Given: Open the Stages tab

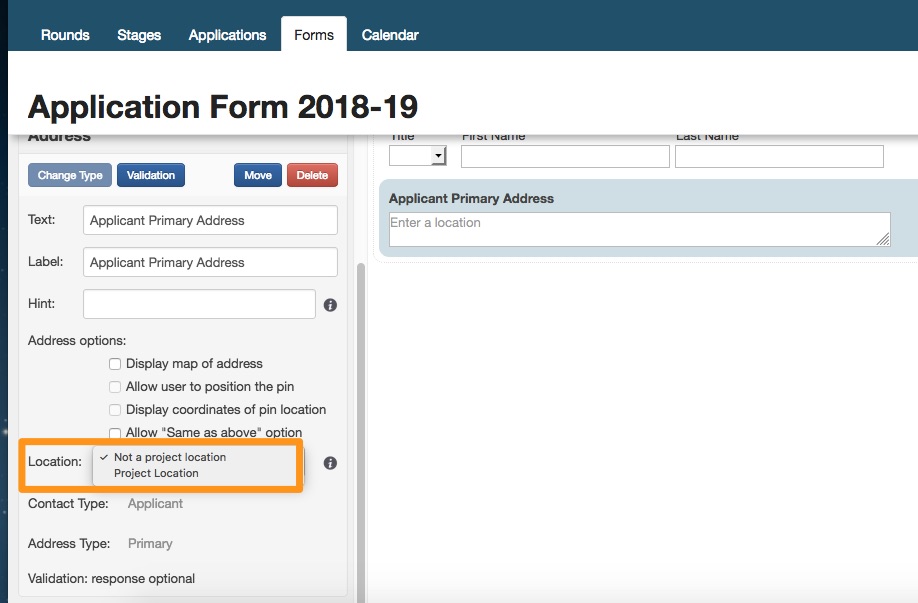Looking at the screenshot, I should coord(139,35).
